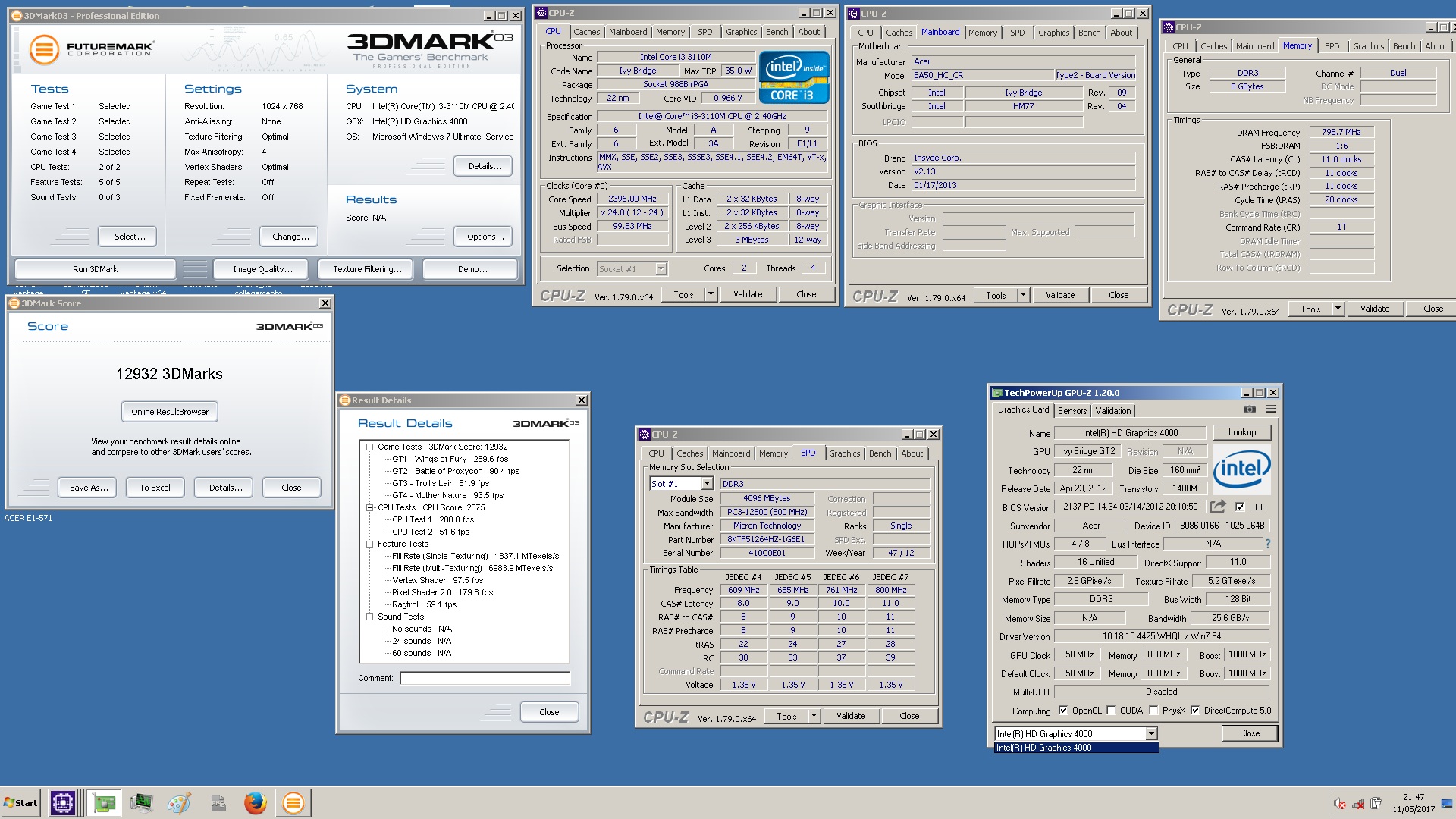
Task: Toggle the OpenCL checkbox
Action: [x=1063, y=711]
